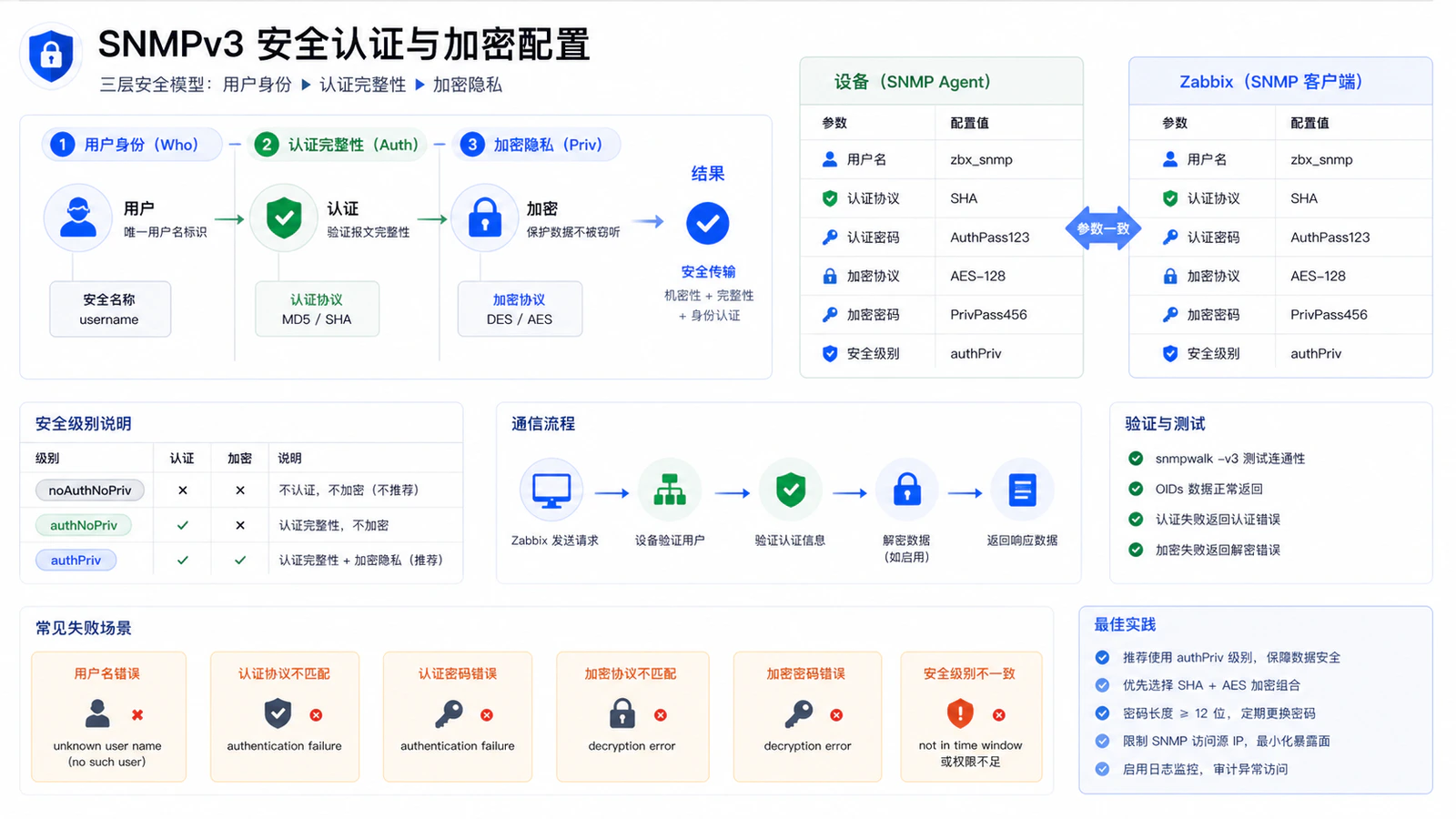Screen dimensions: 1456x819
Task: Click the lock icon for 解密数据 step
Action: click(x=906, y=490)
